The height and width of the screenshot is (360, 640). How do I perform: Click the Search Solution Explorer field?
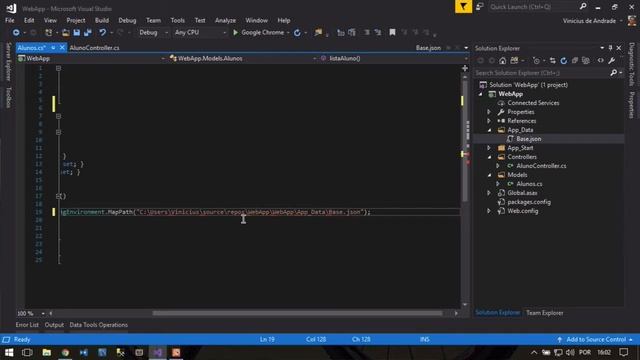541,73
